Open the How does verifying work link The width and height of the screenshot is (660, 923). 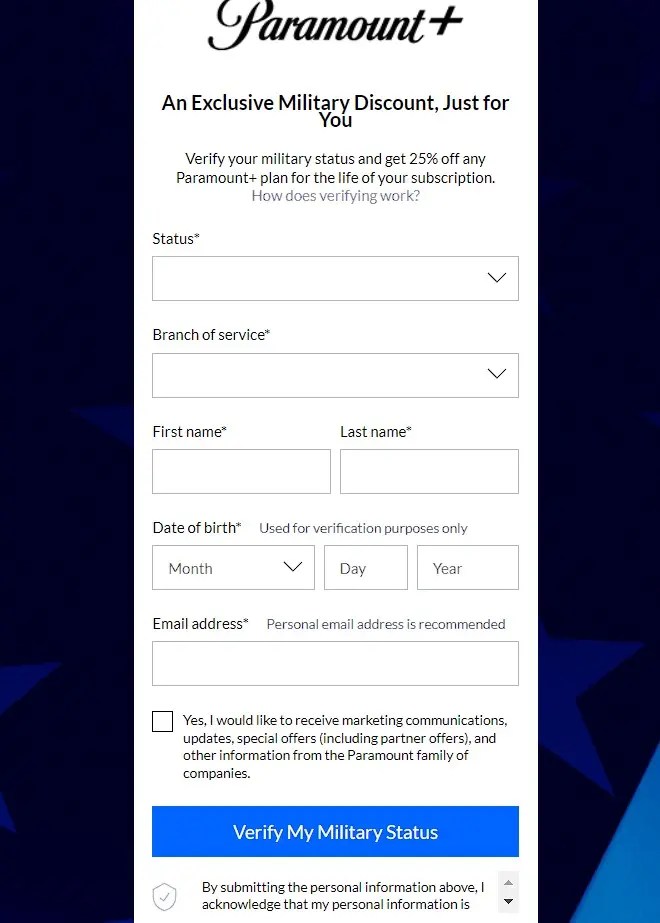coord(335,195)
